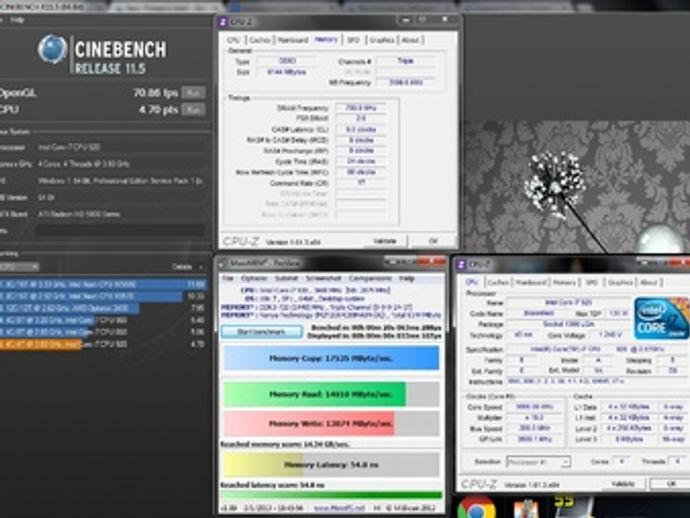Click the Cinebench globe logo
The height and width of the screenshot is (518, 690).
(52, 49)
